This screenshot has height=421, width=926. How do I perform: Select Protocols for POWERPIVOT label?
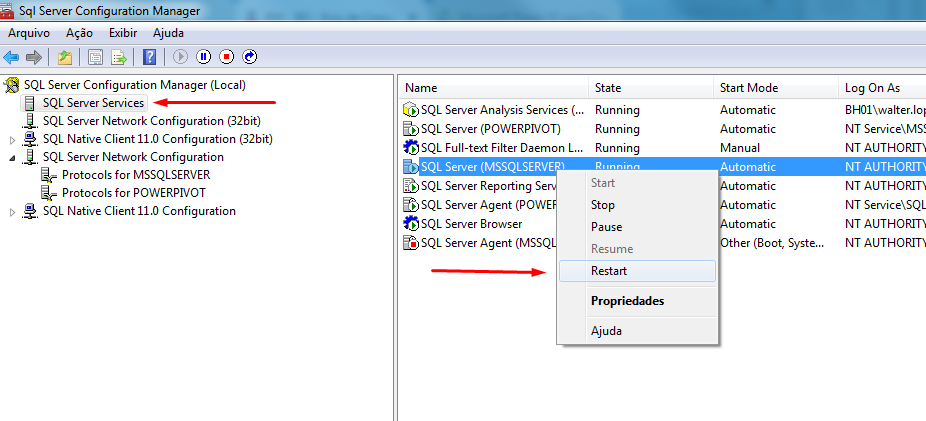[x=133, y=193]
